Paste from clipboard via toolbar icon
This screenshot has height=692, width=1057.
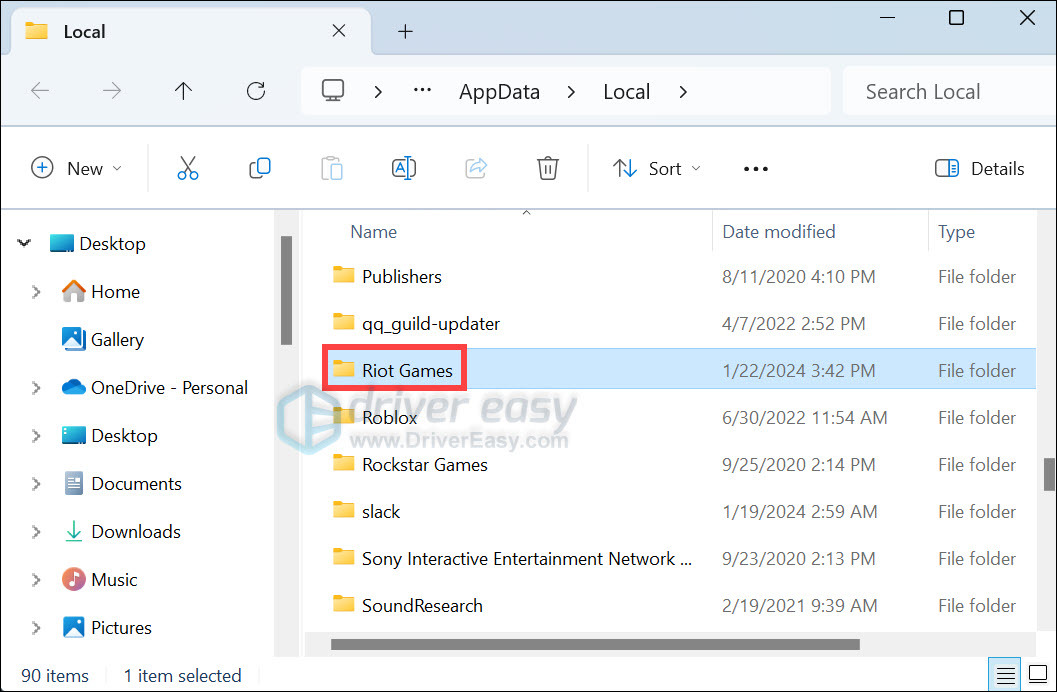[332, 168]
